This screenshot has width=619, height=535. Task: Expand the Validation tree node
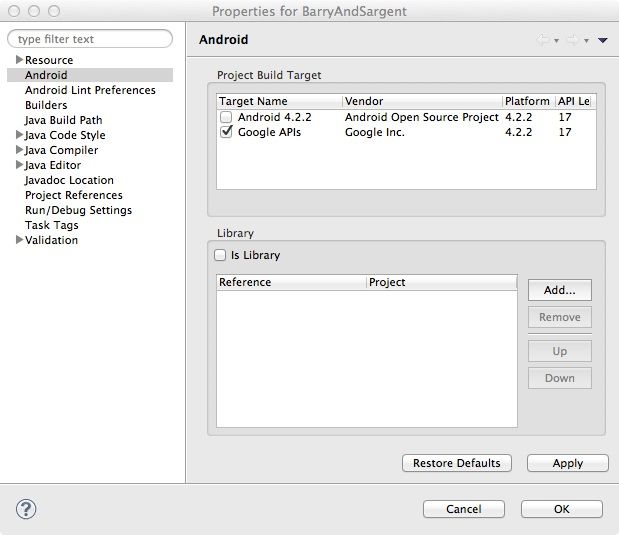click(19, 240)
